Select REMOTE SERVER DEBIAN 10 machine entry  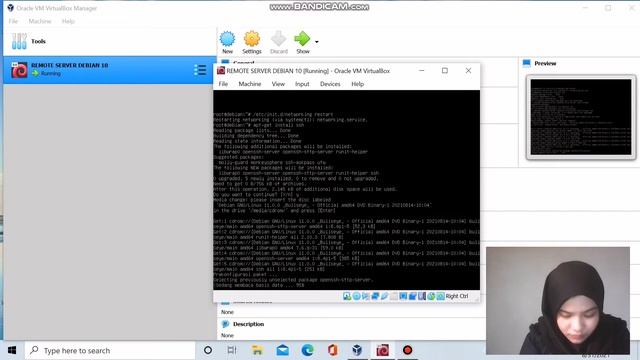click(109, 70)
